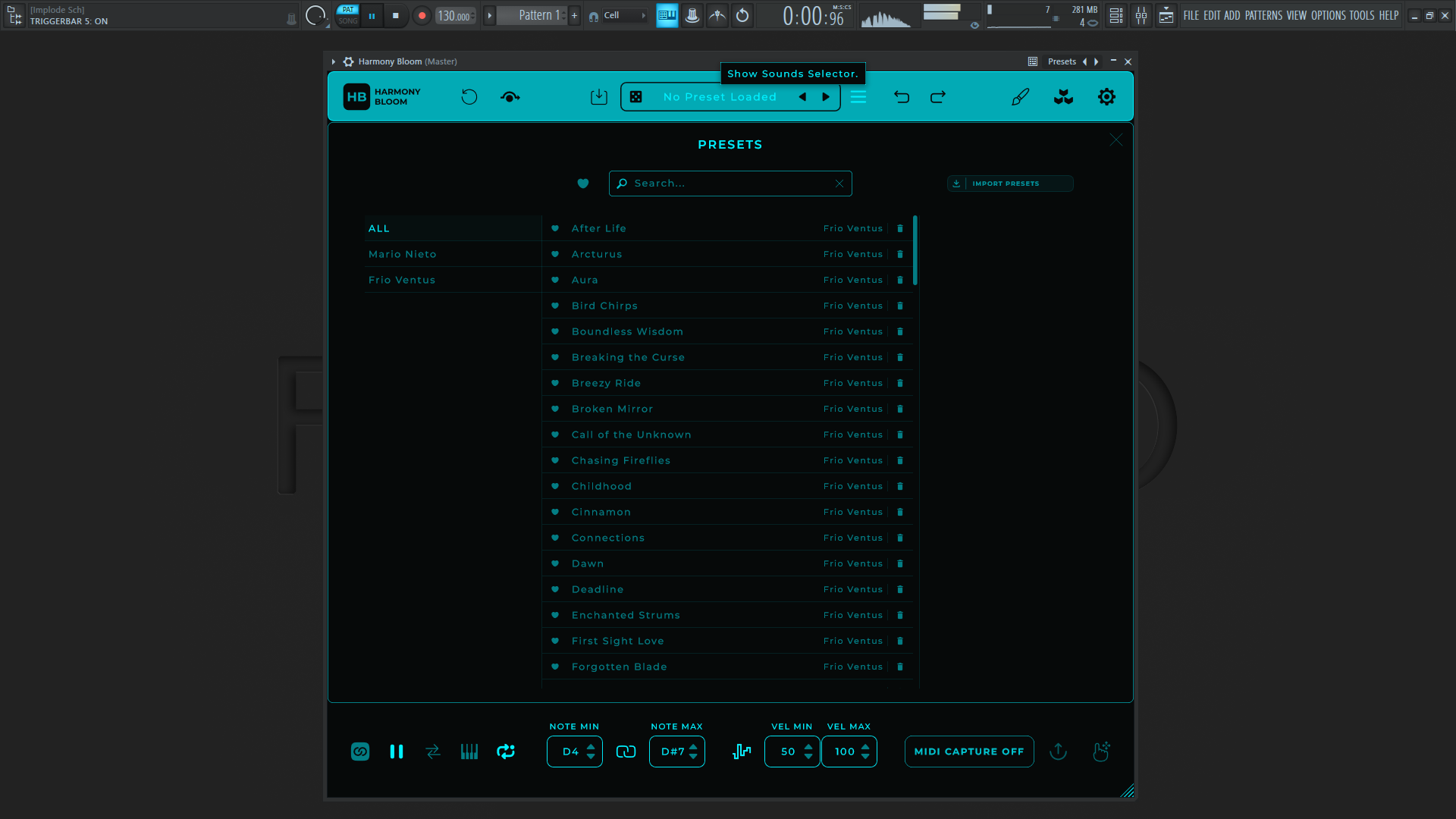Open plugin window Presets menu
1456x819 pixels.
pyautogui.click(x=1062, y=61)
